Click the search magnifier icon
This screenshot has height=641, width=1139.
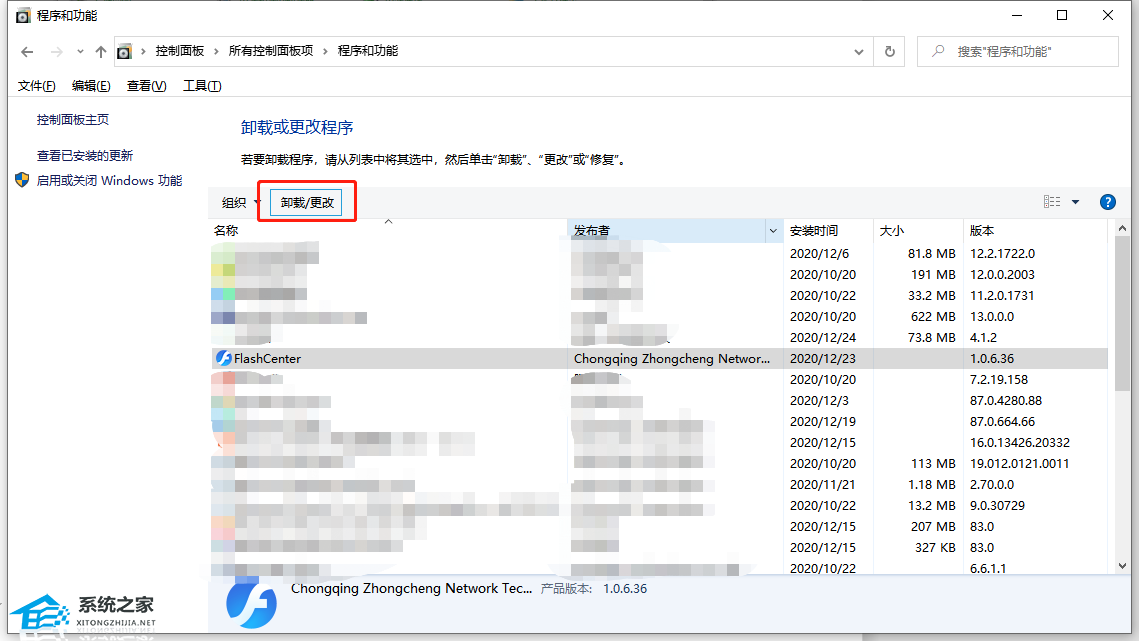(x=939, y=52)
